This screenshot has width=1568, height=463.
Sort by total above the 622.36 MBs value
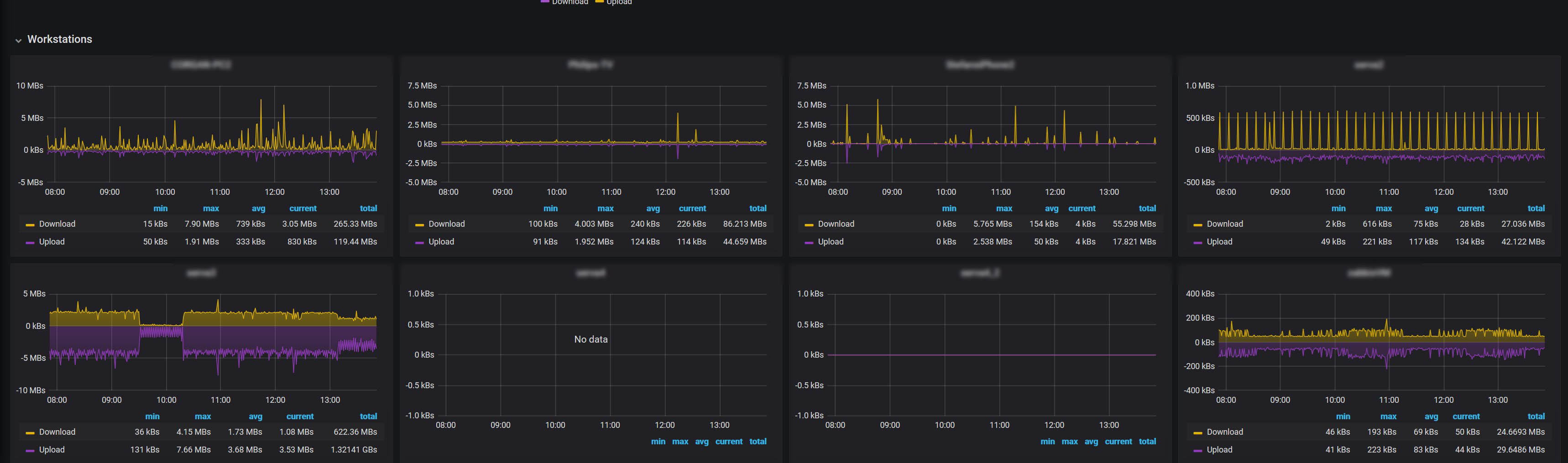coord(368,416)
